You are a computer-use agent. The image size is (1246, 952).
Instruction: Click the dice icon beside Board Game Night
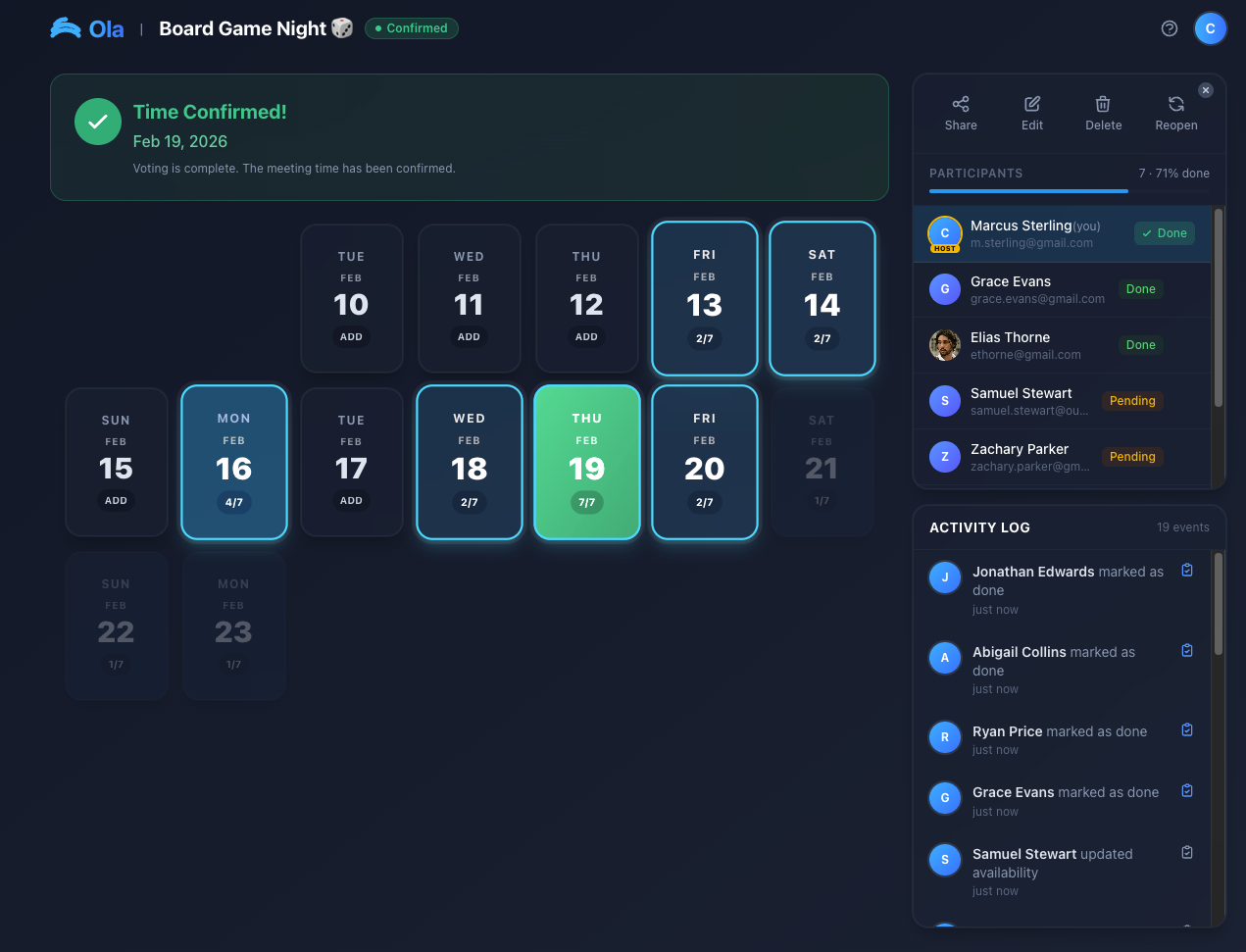(x=341, y=27)
